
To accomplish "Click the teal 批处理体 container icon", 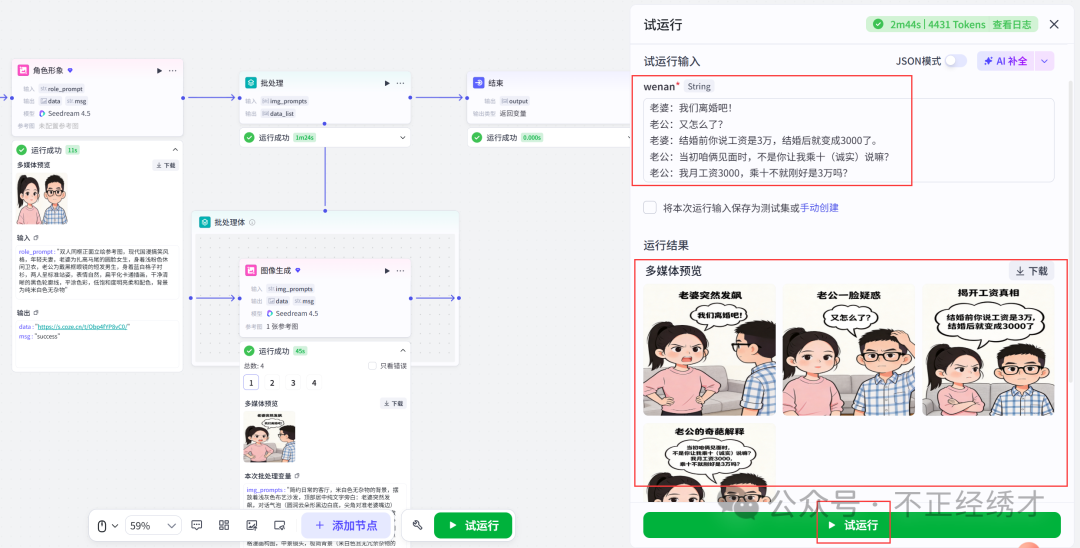I will click(x=205, y=222).
